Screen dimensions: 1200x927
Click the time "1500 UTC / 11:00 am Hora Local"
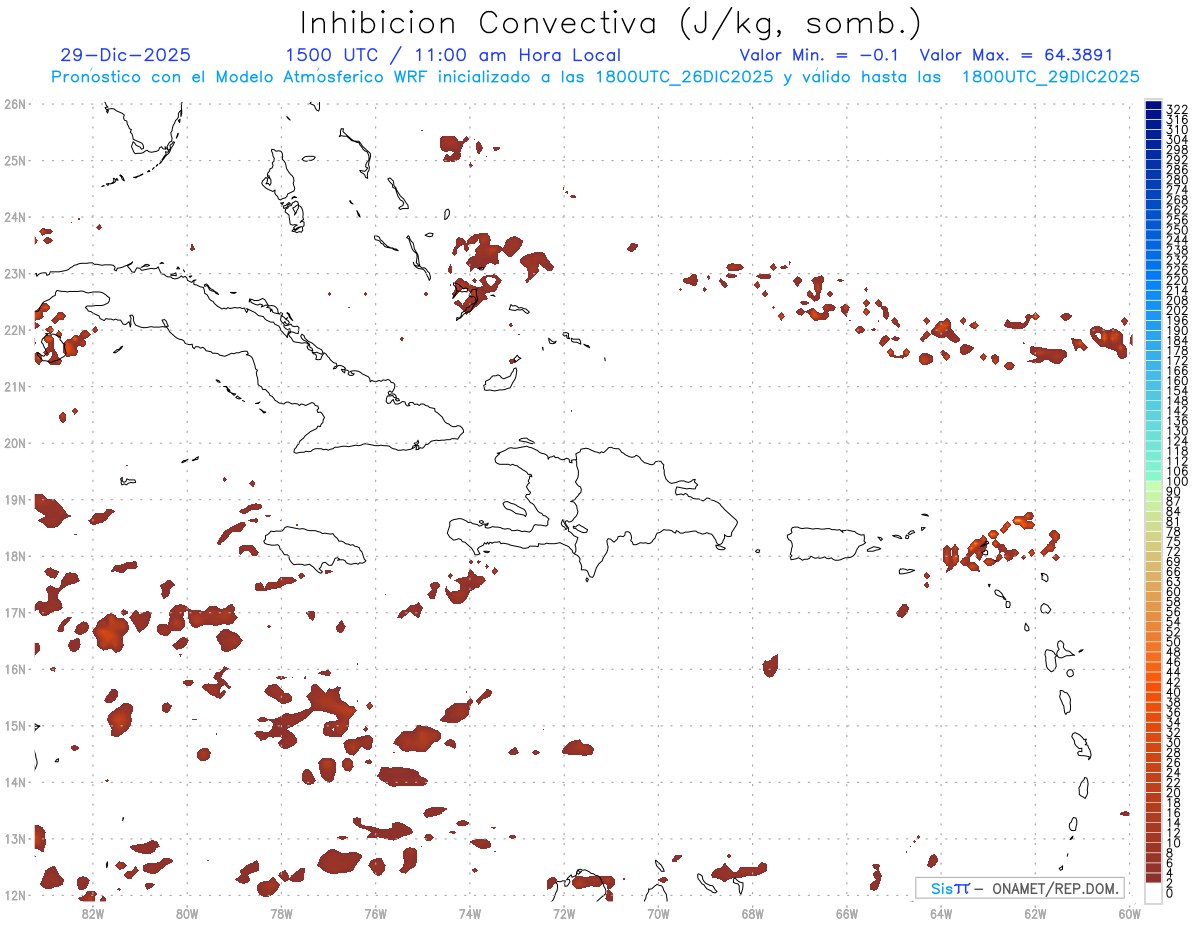(x=453, y=56)
